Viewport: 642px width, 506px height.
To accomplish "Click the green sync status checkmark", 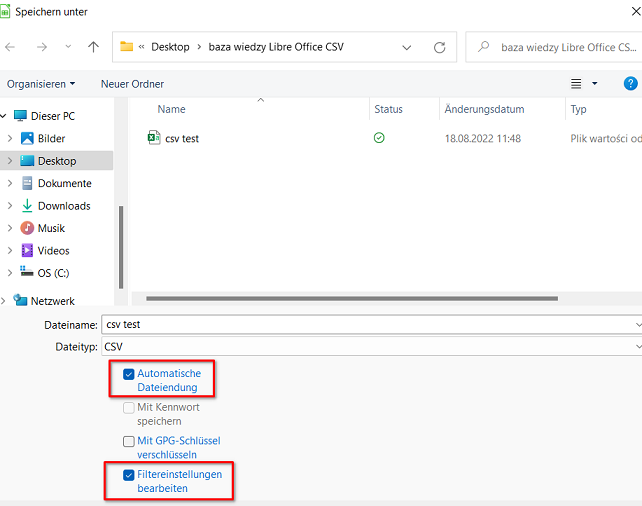I will [379, 138].
